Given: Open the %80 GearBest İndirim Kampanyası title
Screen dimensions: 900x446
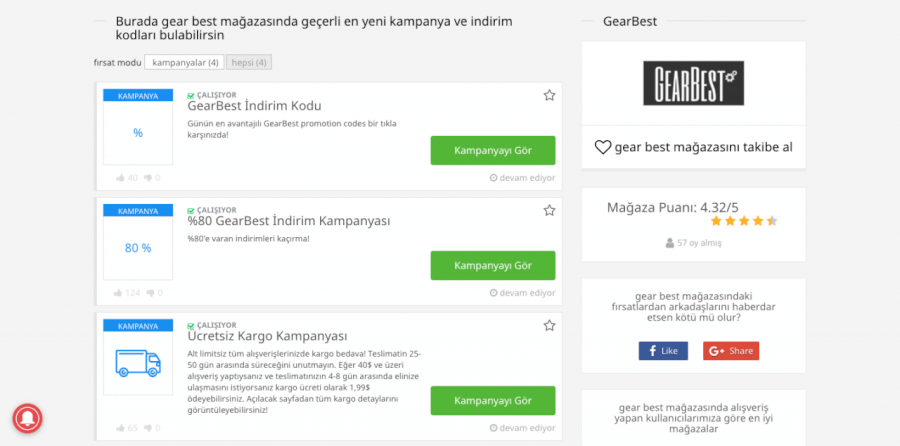Looking at the screenshot, I should coord(289,221).
